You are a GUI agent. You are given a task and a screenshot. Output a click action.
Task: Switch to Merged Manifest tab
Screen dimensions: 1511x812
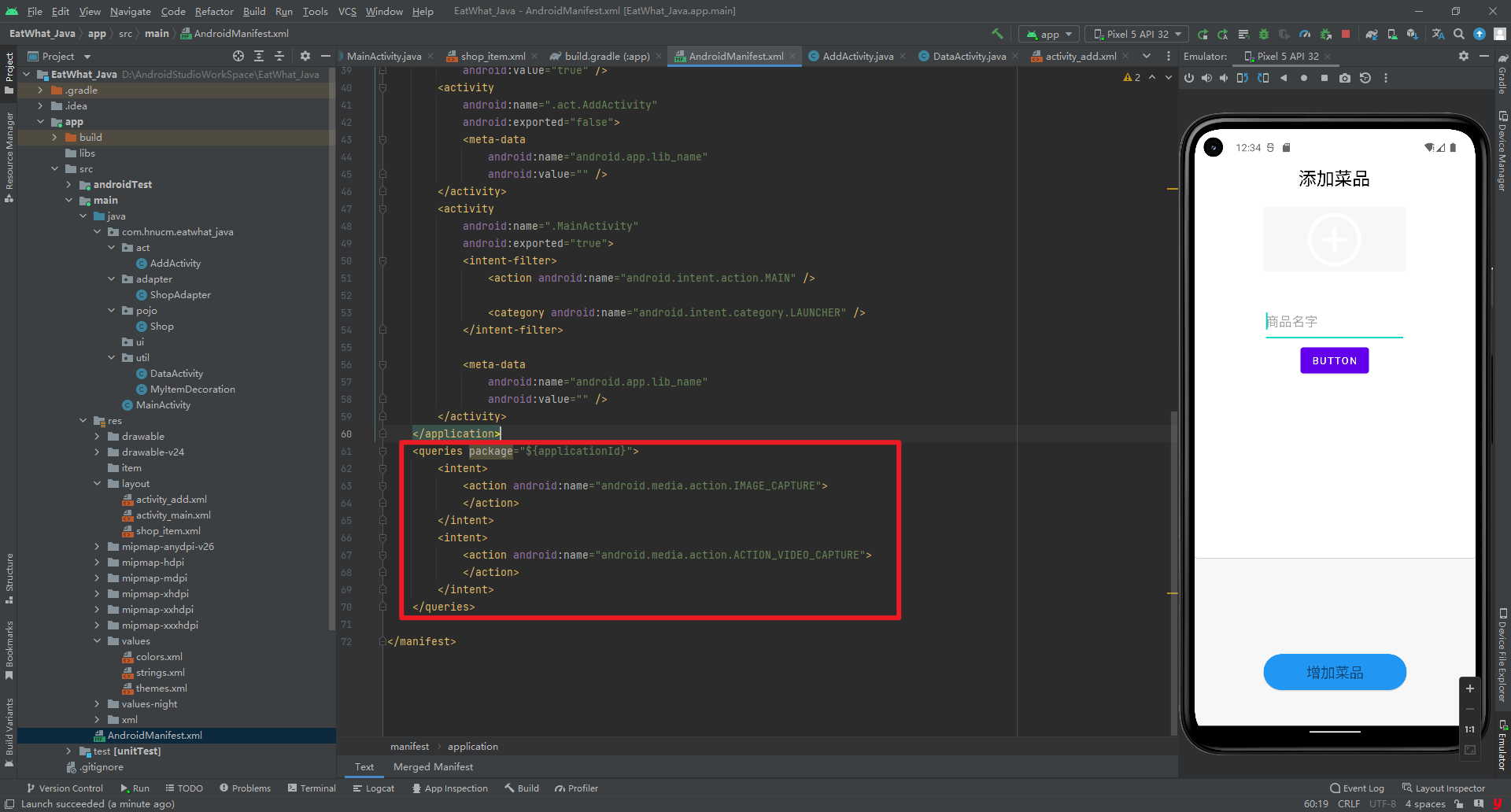point(433,766)
